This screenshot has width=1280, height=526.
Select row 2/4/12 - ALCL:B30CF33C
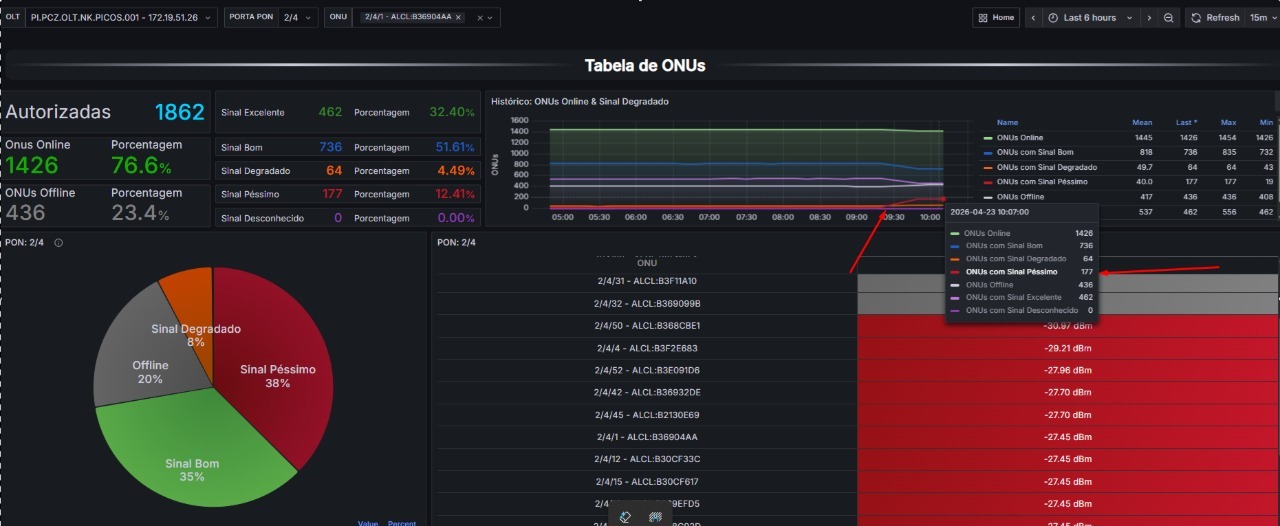coord(646,459)
